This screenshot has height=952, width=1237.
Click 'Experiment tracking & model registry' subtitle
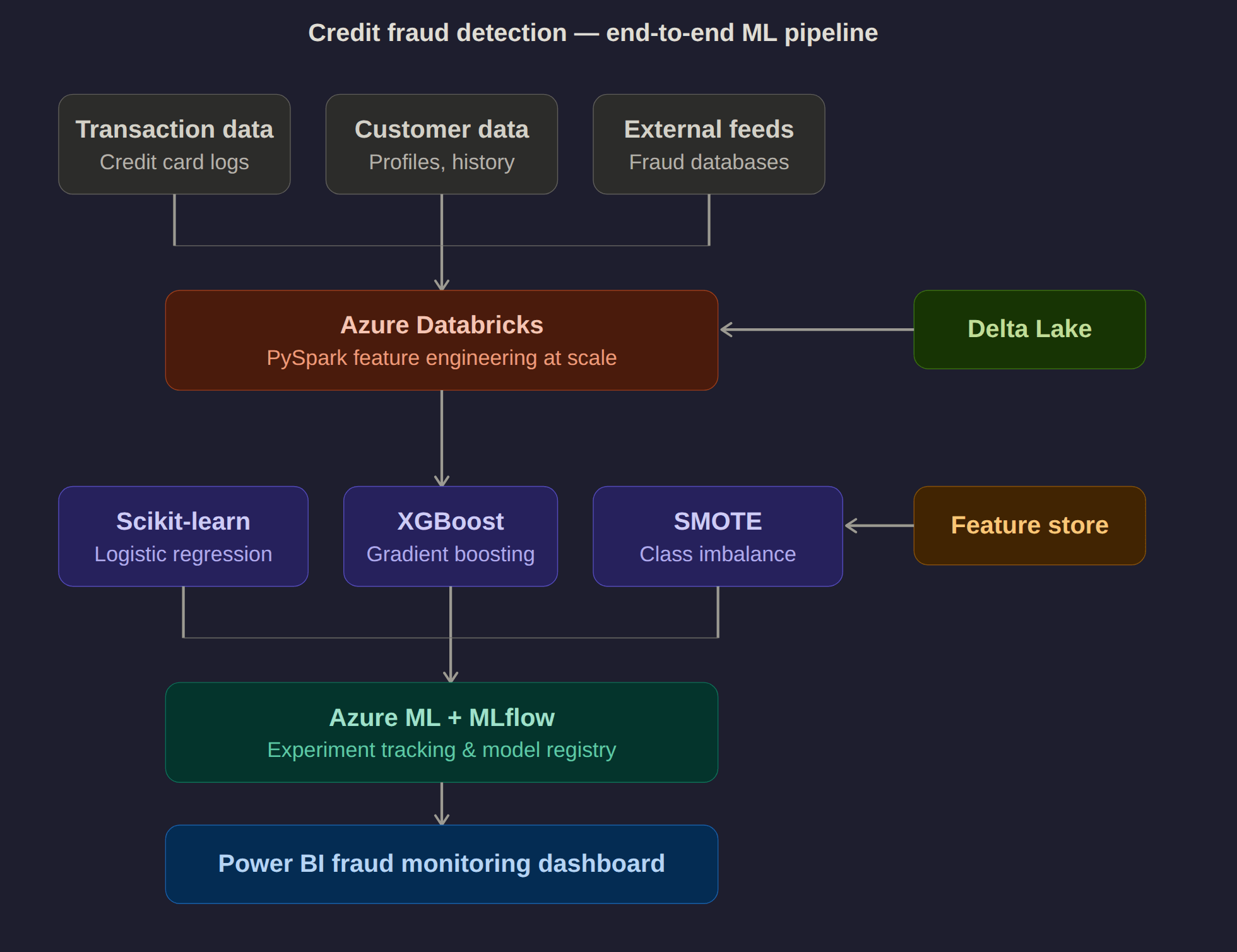click(x=441, y=750)
